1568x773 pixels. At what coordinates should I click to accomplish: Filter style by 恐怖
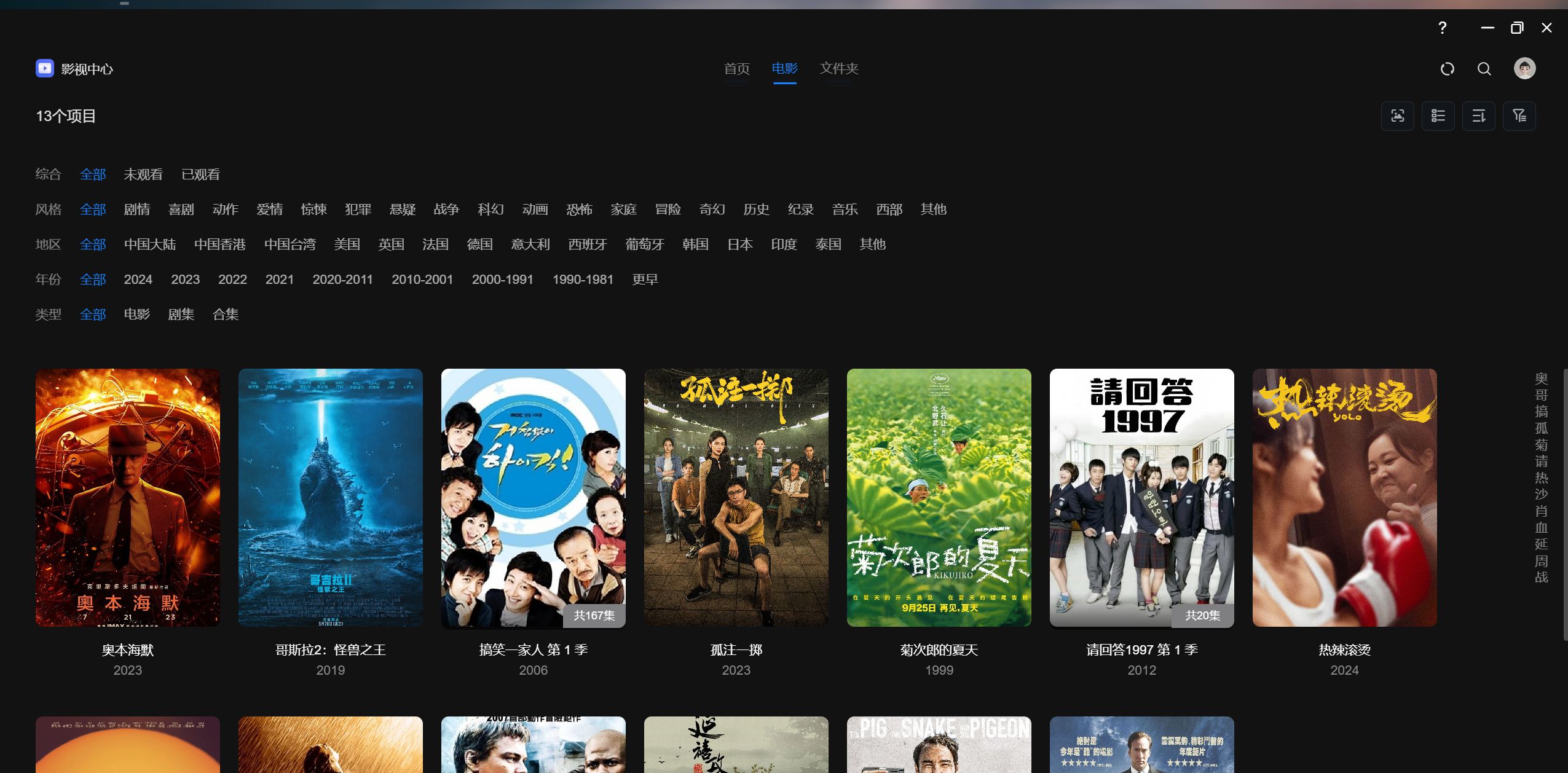pyautogui.click(x=580, y=210)
